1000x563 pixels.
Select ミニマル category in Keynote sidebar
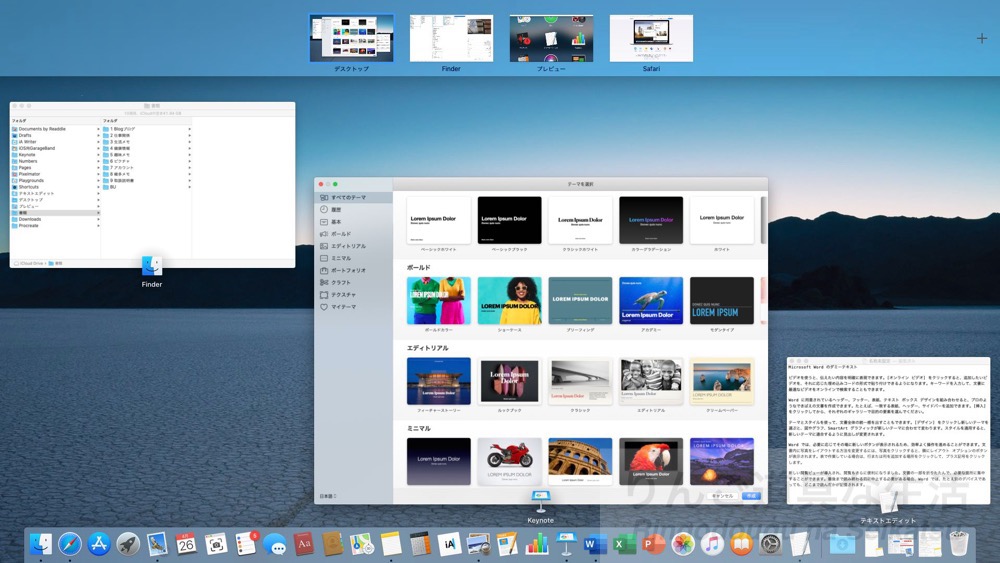[353, 258]
